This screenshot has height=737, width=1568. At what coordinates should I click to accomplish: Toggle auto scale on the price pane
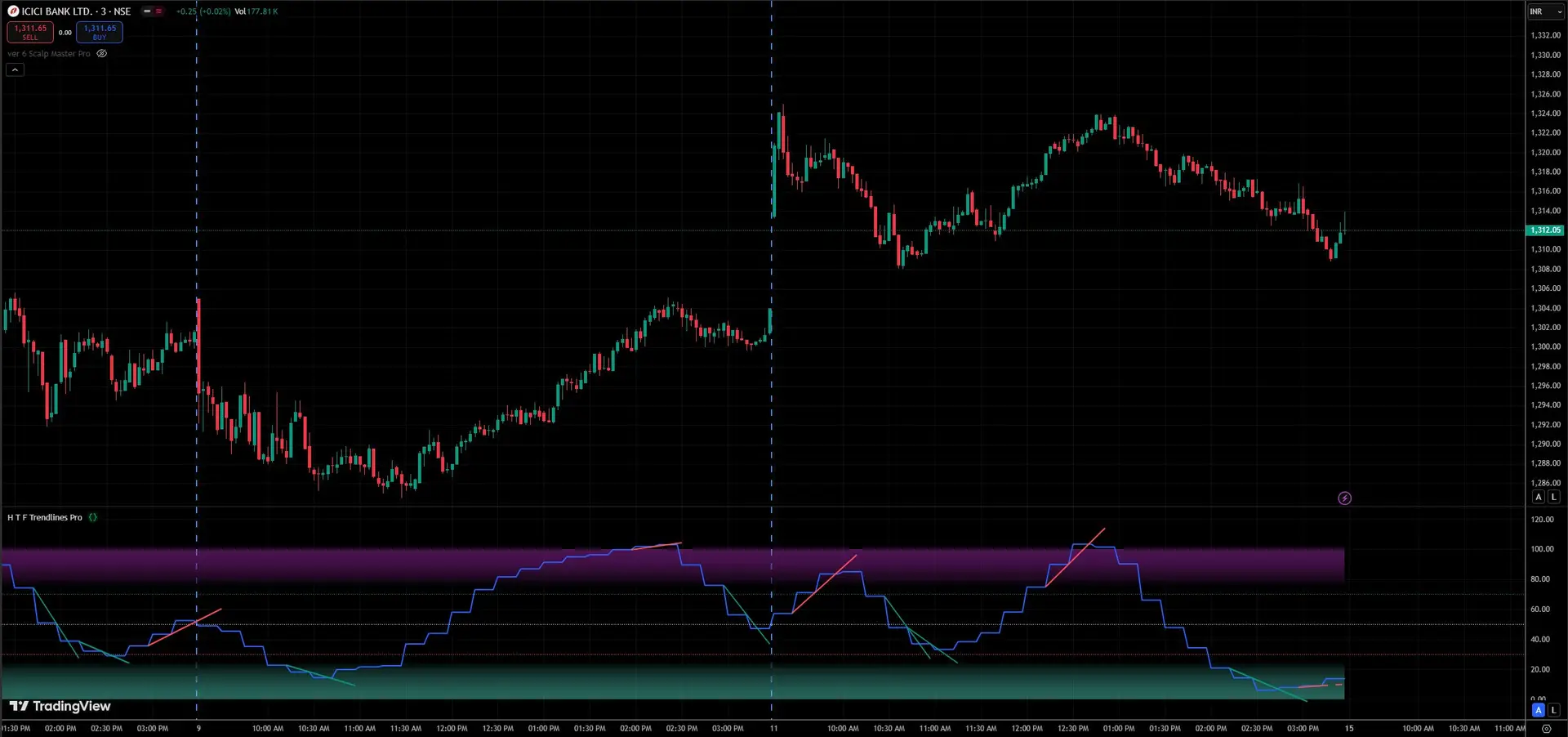pos(1539,497)
